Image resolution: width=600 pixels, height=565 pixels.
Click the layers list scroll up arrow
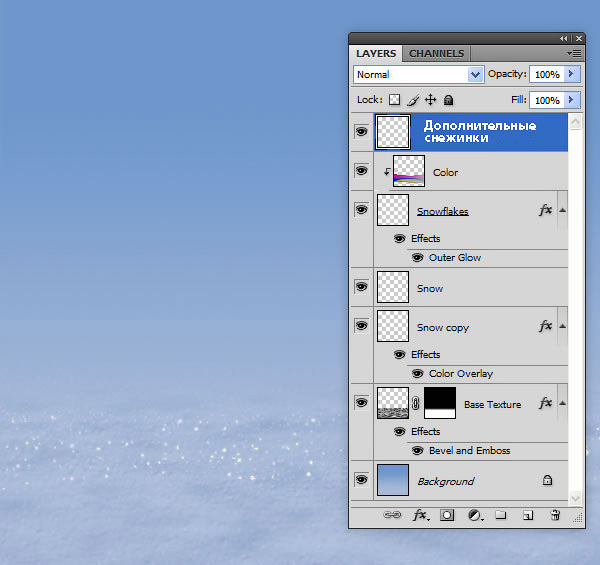pos(575,122)
